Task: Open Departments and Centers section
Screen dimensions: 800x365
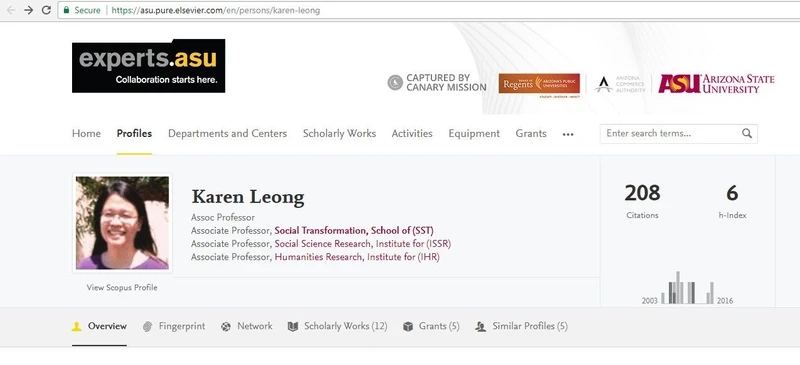Action: [x=228, y=134]
